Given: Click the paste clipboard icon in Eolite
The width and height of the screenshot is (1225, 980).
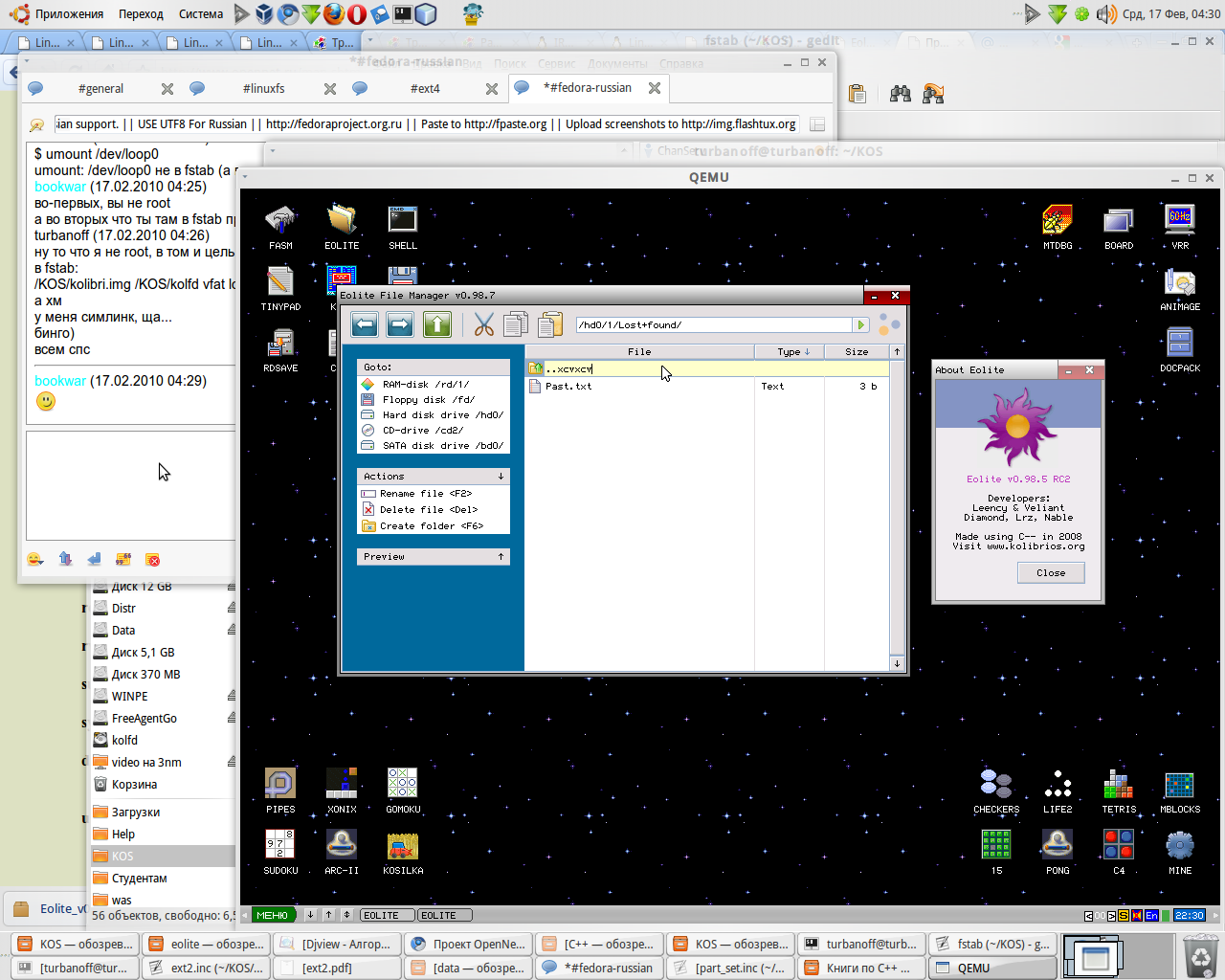Looking at the screenshot, I should click(549, 325).
